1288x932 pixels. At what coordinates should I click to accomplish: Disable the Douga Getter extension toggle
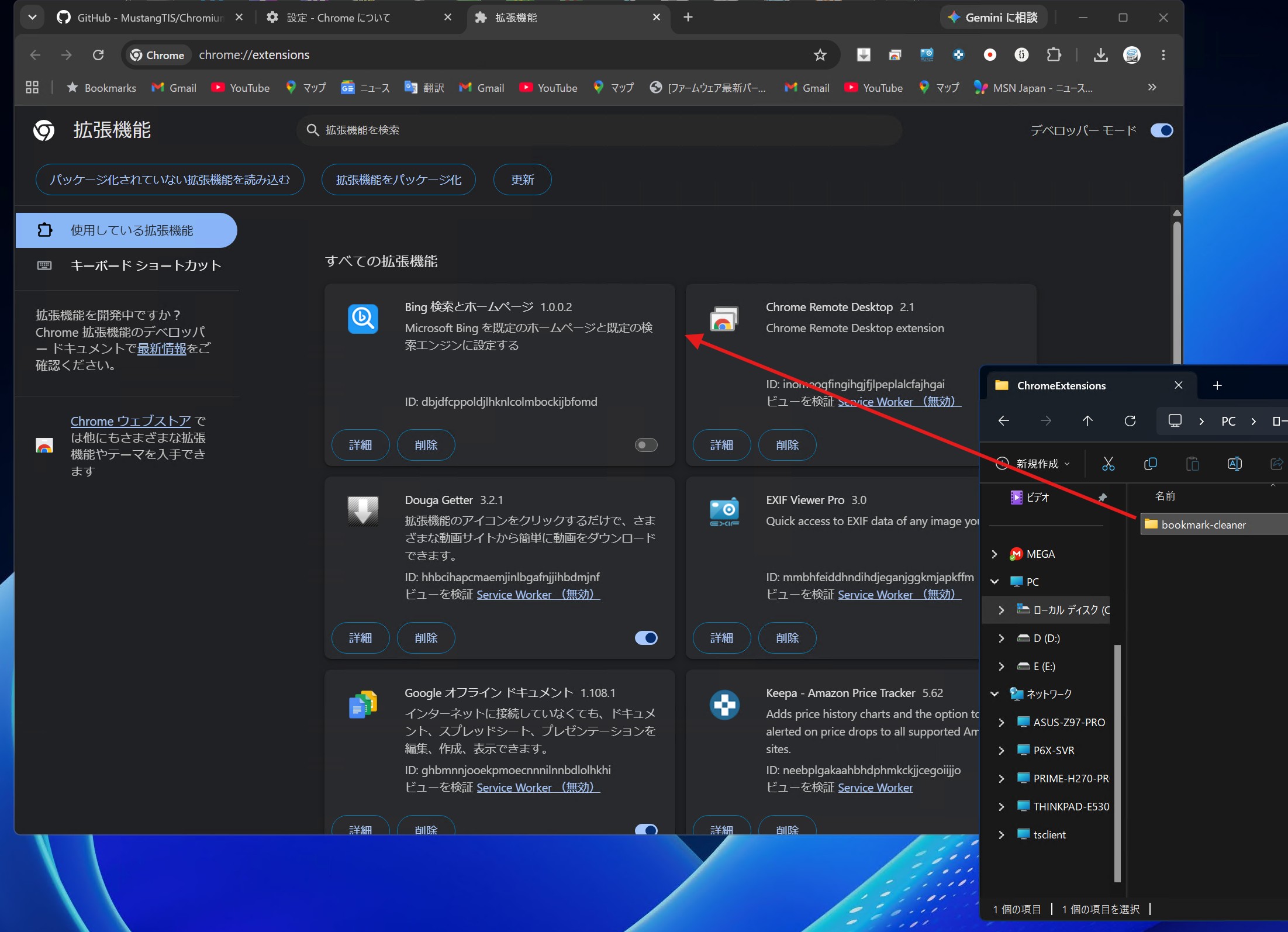coord(646,638)
